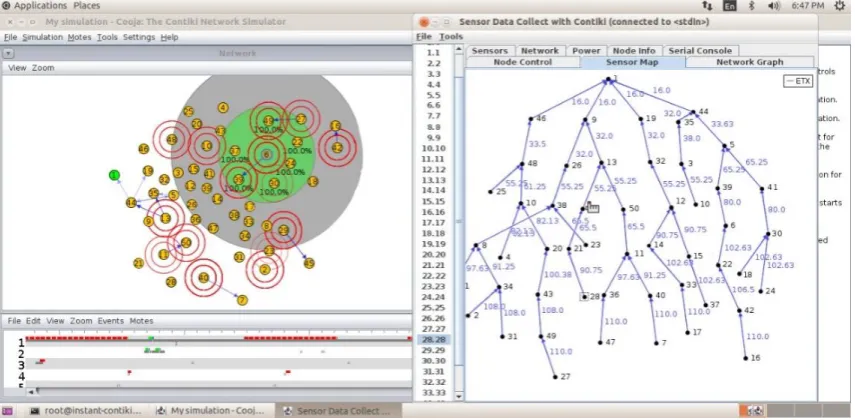This screenshot has height=420, width=855.
Task: Click node list scrollbar down arrow
Action: (459, 397)
